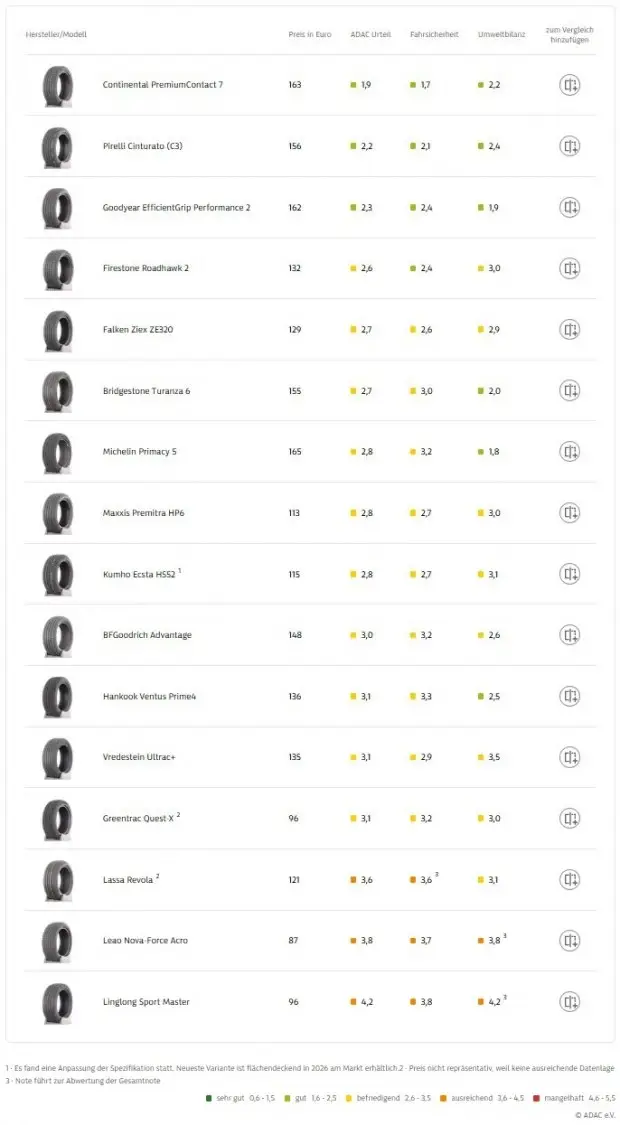Add Leao Nova-Force Acro to comparison
The width and height of the screenshot is (620, 1125).
click(x=569, y=940)
